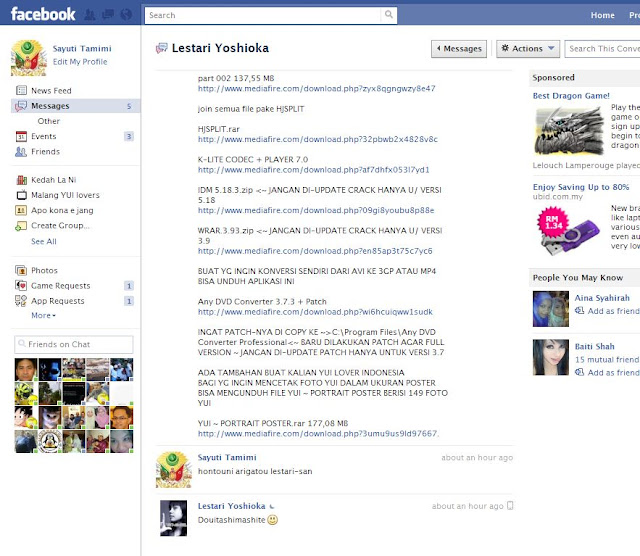Click Photos icon in sidebar
The image size is (640, 556).
coord(21,270)
